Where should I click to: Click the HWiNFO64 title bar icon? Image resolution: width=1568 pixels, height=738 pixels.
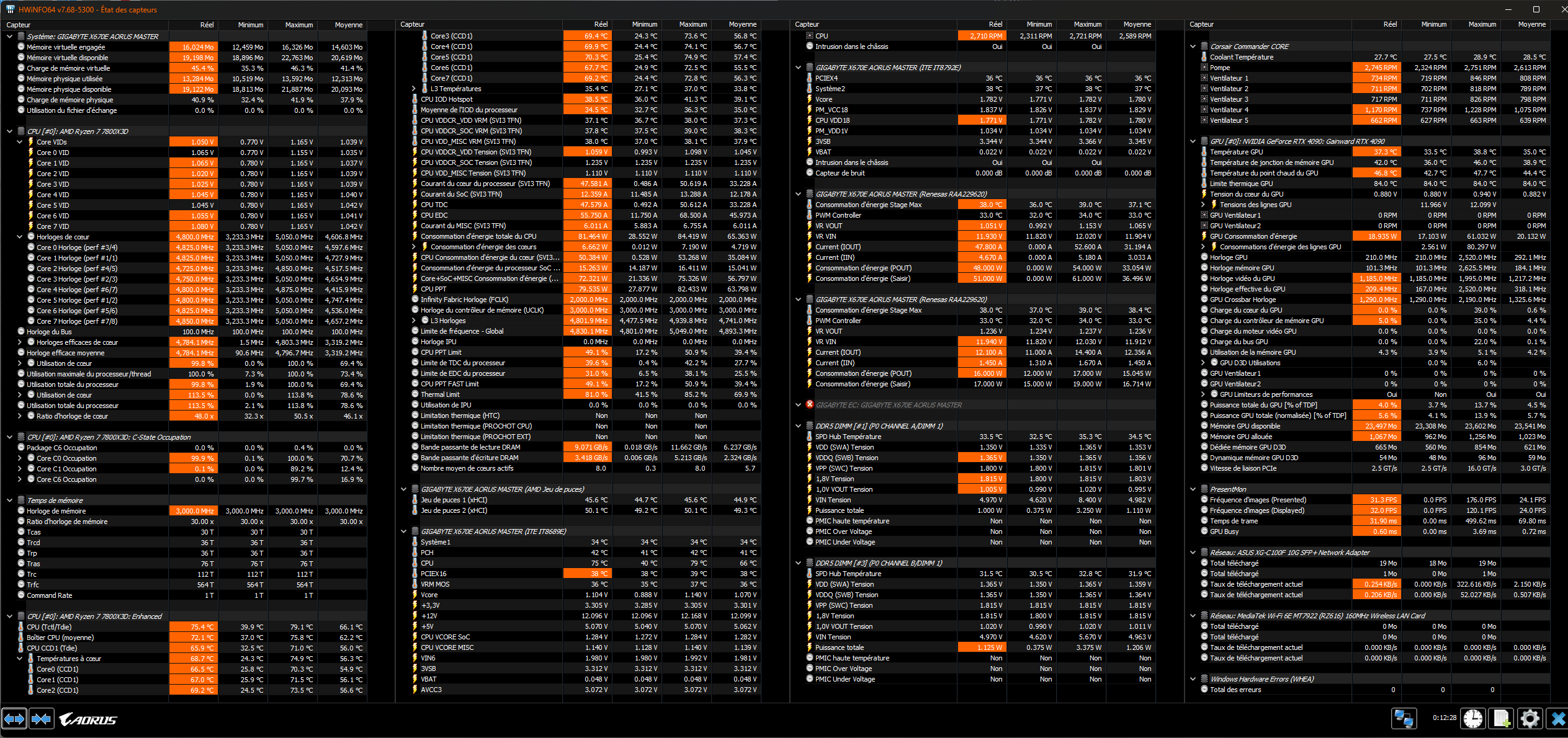pos(10,9)
